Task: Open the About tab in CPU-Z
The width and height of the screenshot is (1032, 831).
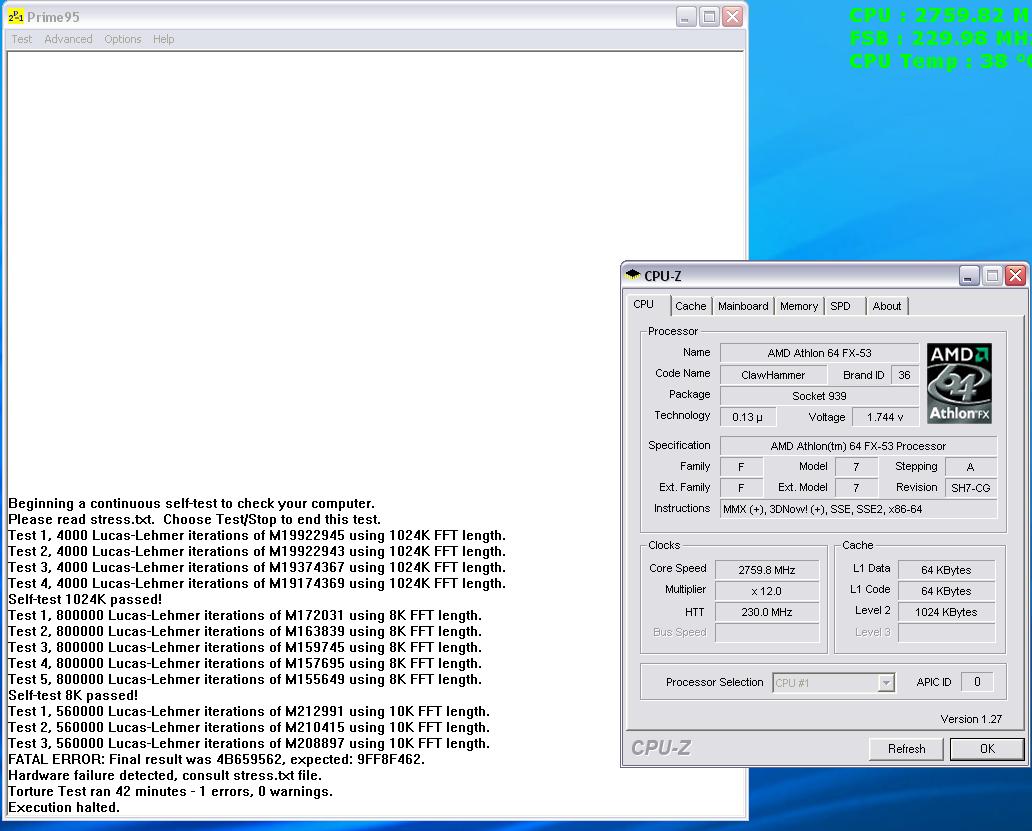Action: [x=886, y=306]
